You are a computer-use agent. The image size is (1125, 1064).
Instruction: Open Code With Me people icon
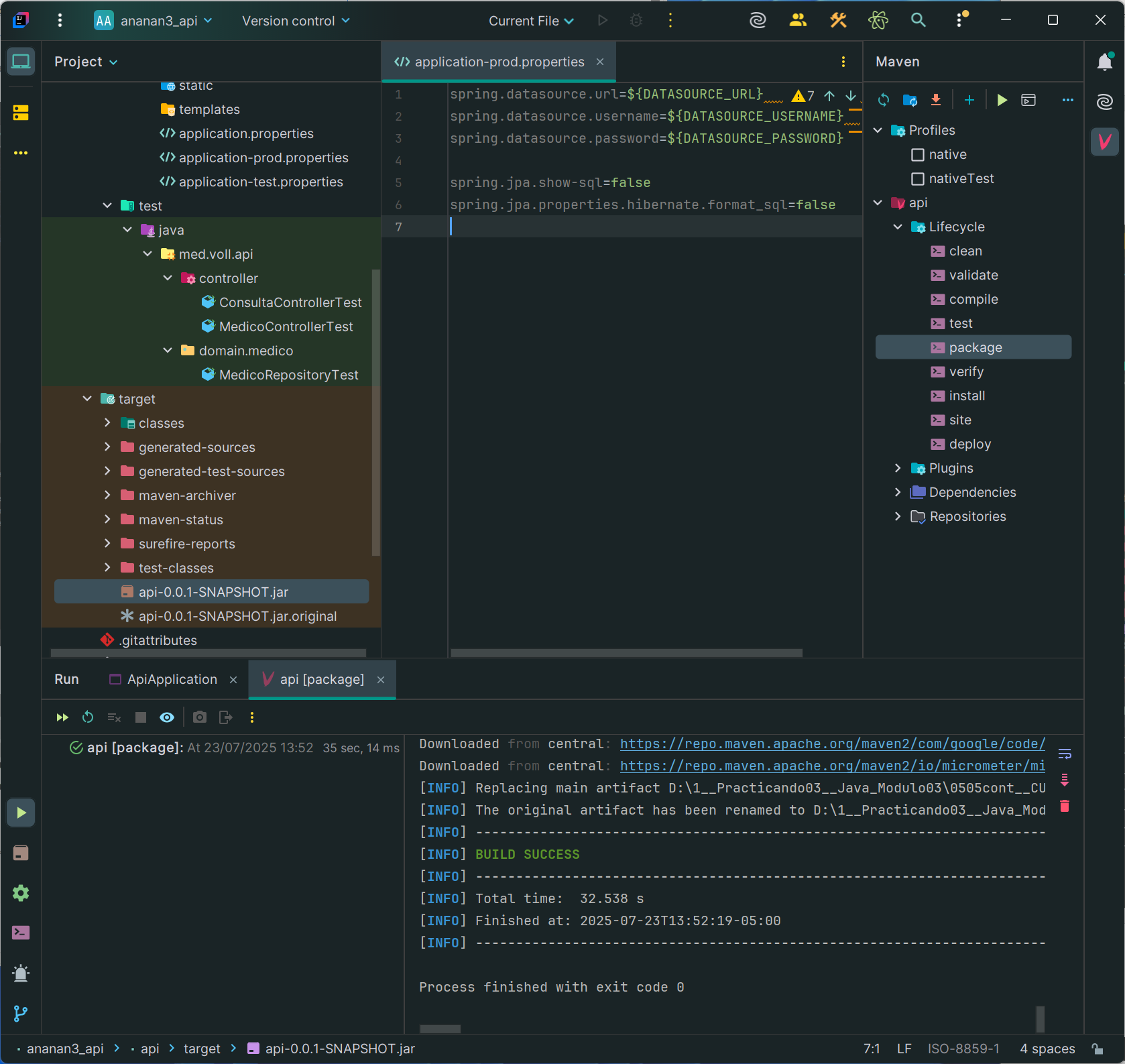[798, 21]
